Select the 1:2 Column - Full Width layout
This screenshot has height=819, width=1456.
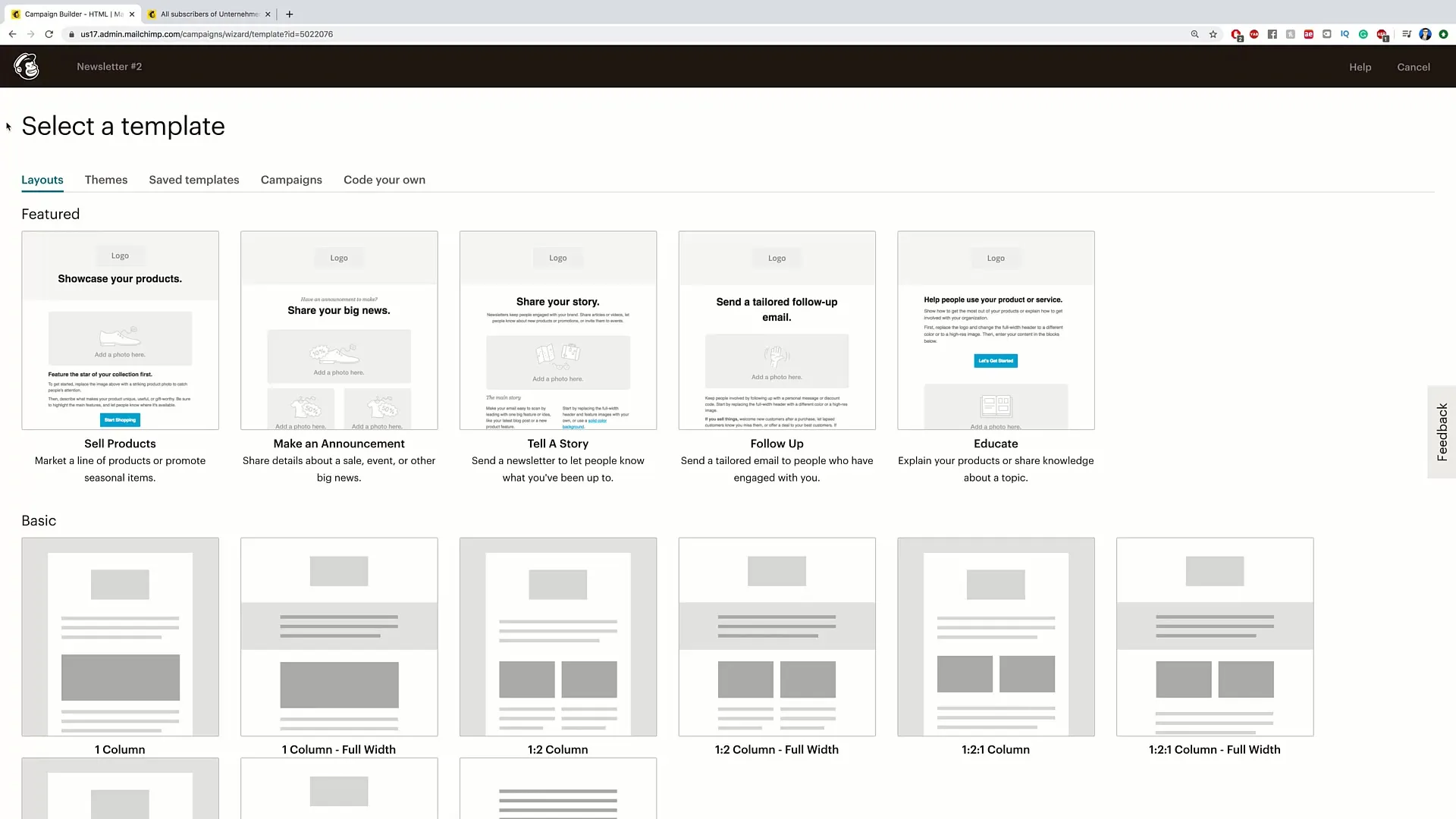tap(777, 637)
